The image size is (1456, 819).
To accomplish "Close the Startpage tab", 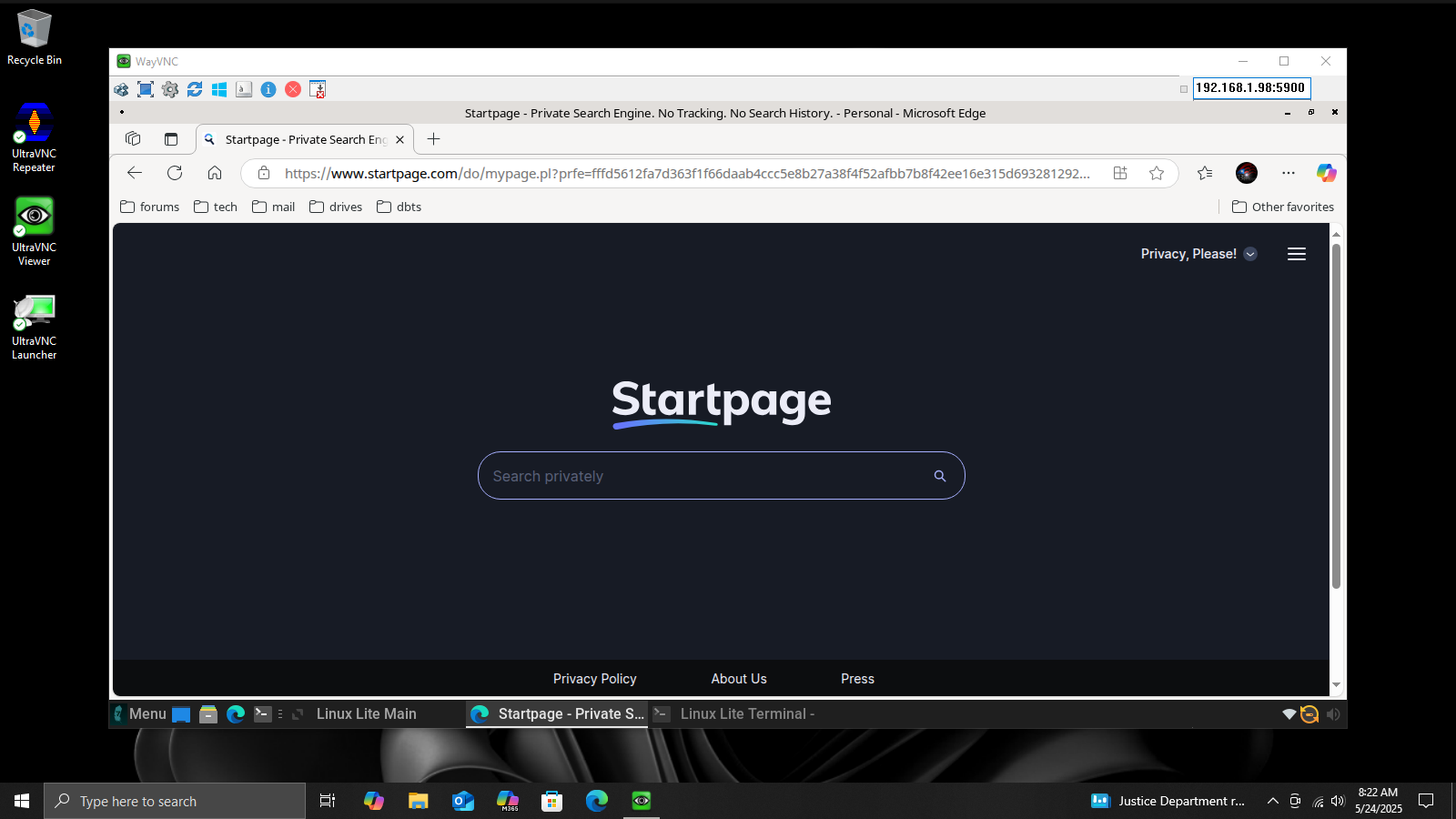I will coord(399,139).
